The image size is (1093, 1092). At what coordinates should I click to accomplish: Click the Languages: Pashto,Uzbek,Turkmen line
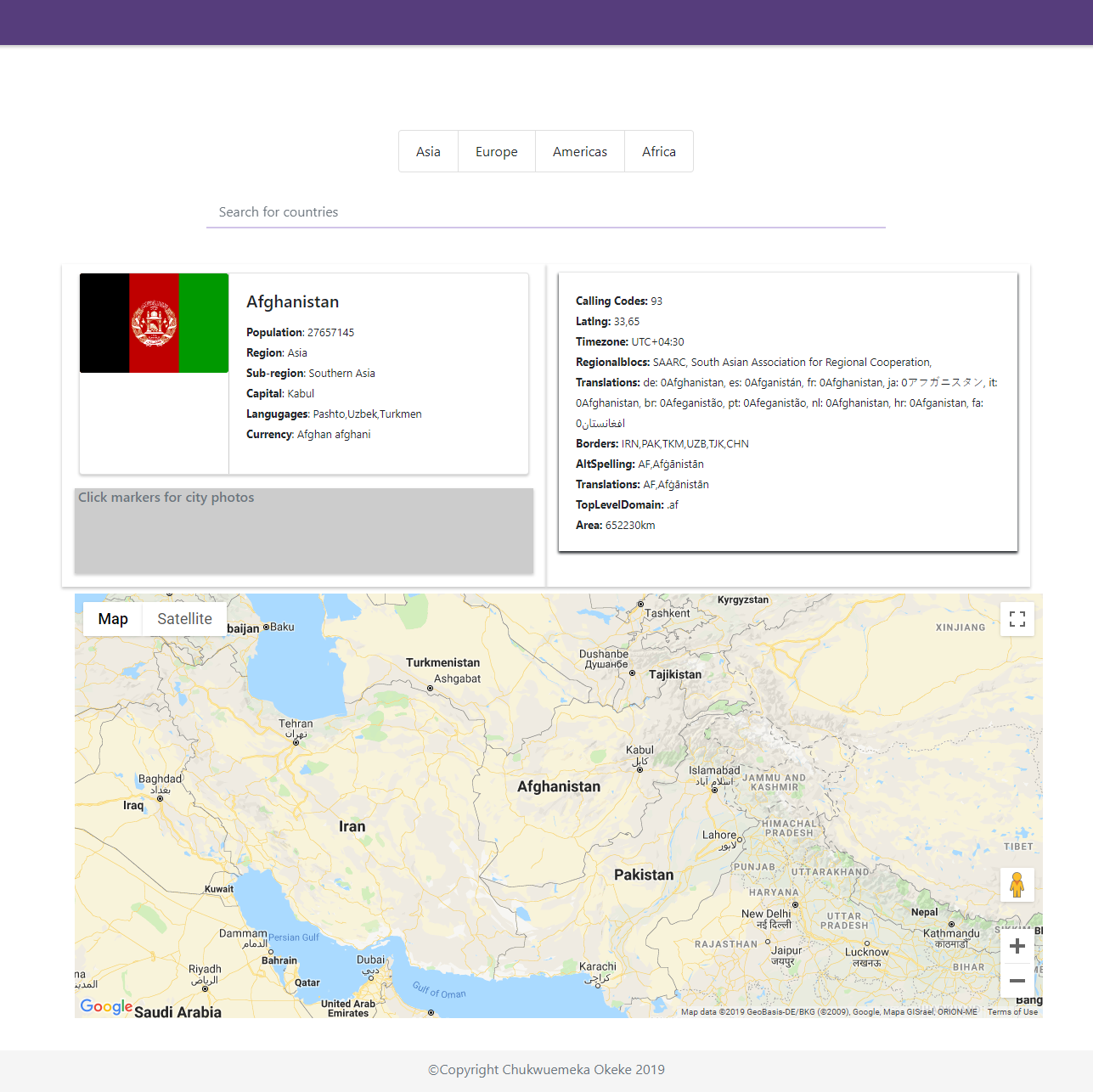coord(334,414)
